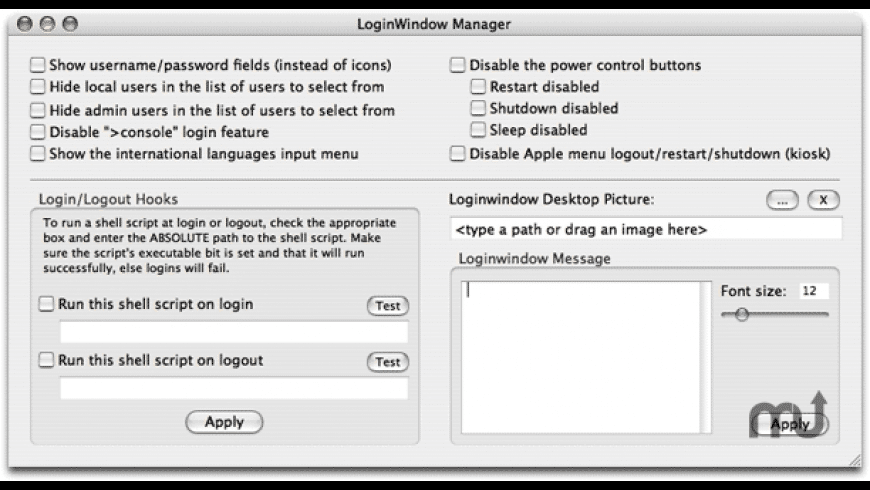Check Disable Apple menu logout/restart/shutdown (kiosk)

pyautogui.click(x=457, y=153)
